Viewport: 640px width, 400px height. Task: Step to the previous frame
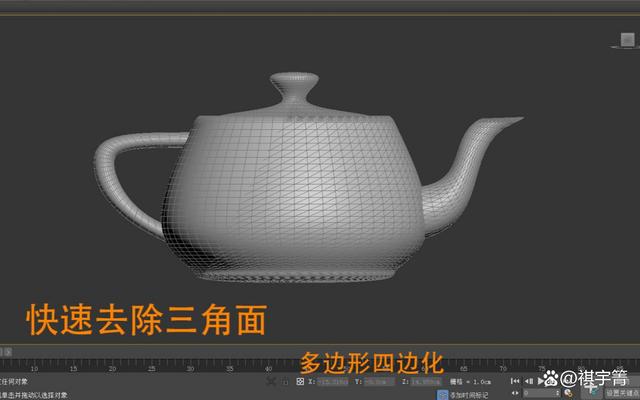coord(529,381)
